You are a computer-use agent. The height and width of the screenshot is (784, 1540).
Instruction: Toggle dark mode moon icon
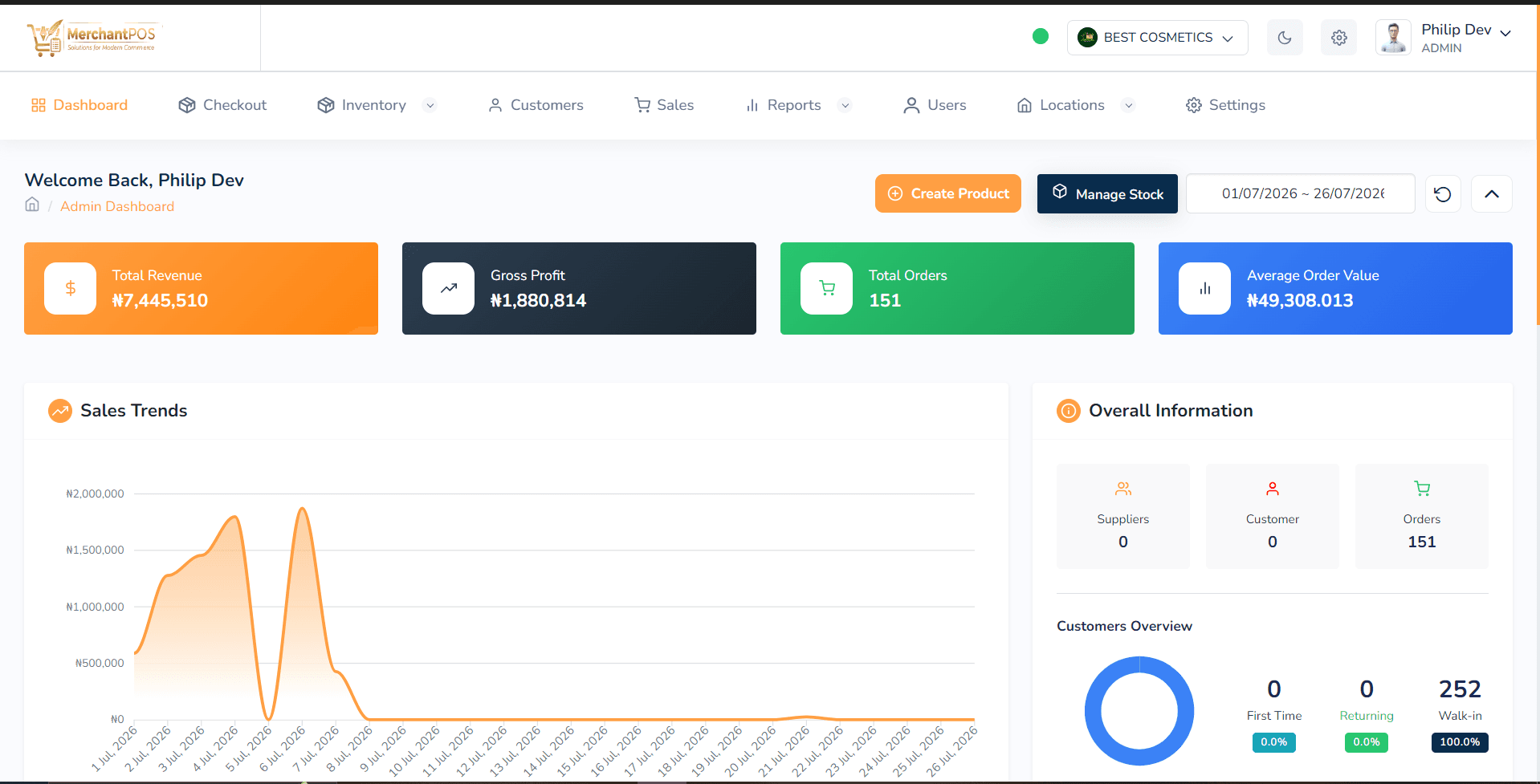click(1285, 38)
